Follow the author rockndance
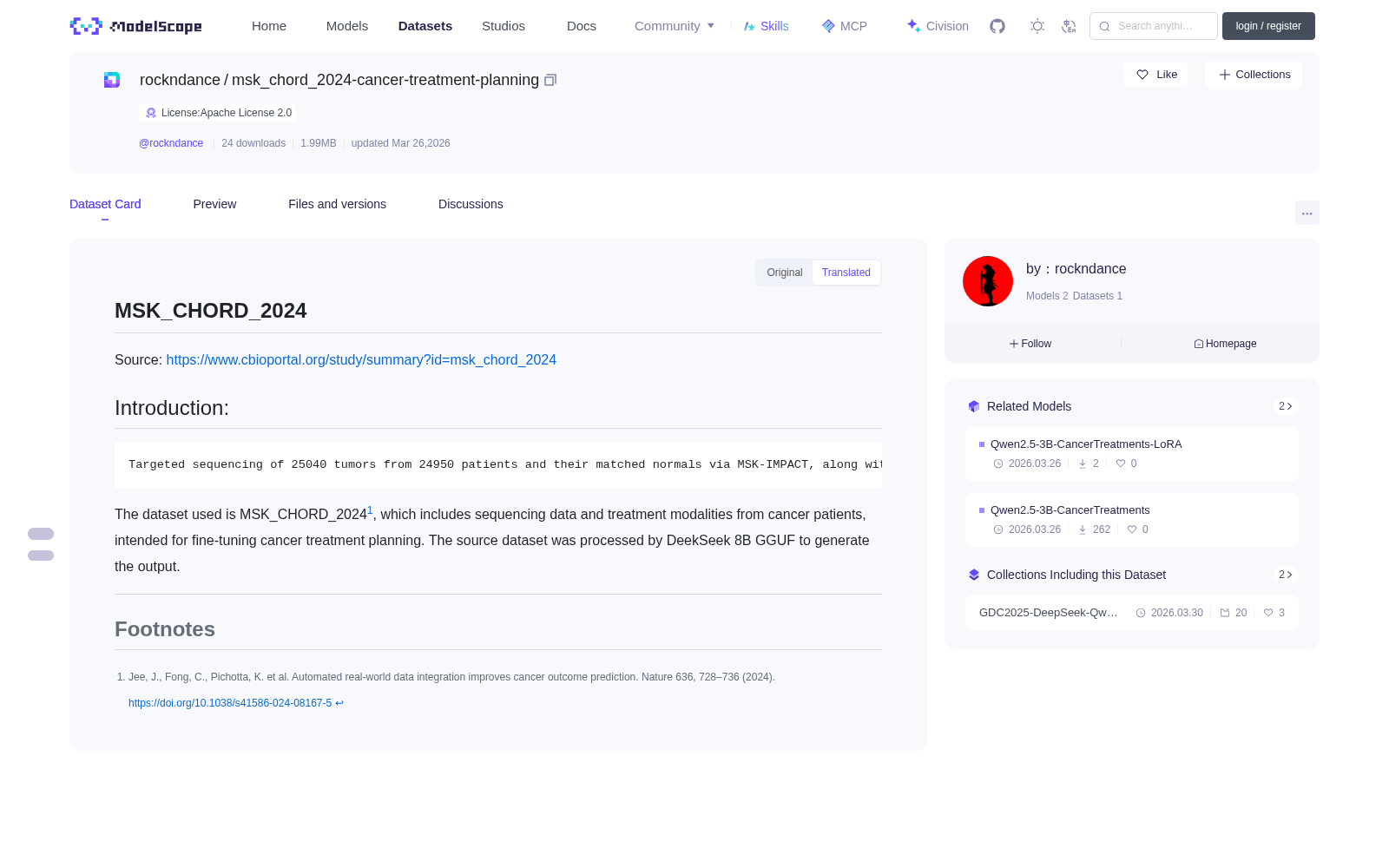The image size is (1389, 868). [1030, 344]
